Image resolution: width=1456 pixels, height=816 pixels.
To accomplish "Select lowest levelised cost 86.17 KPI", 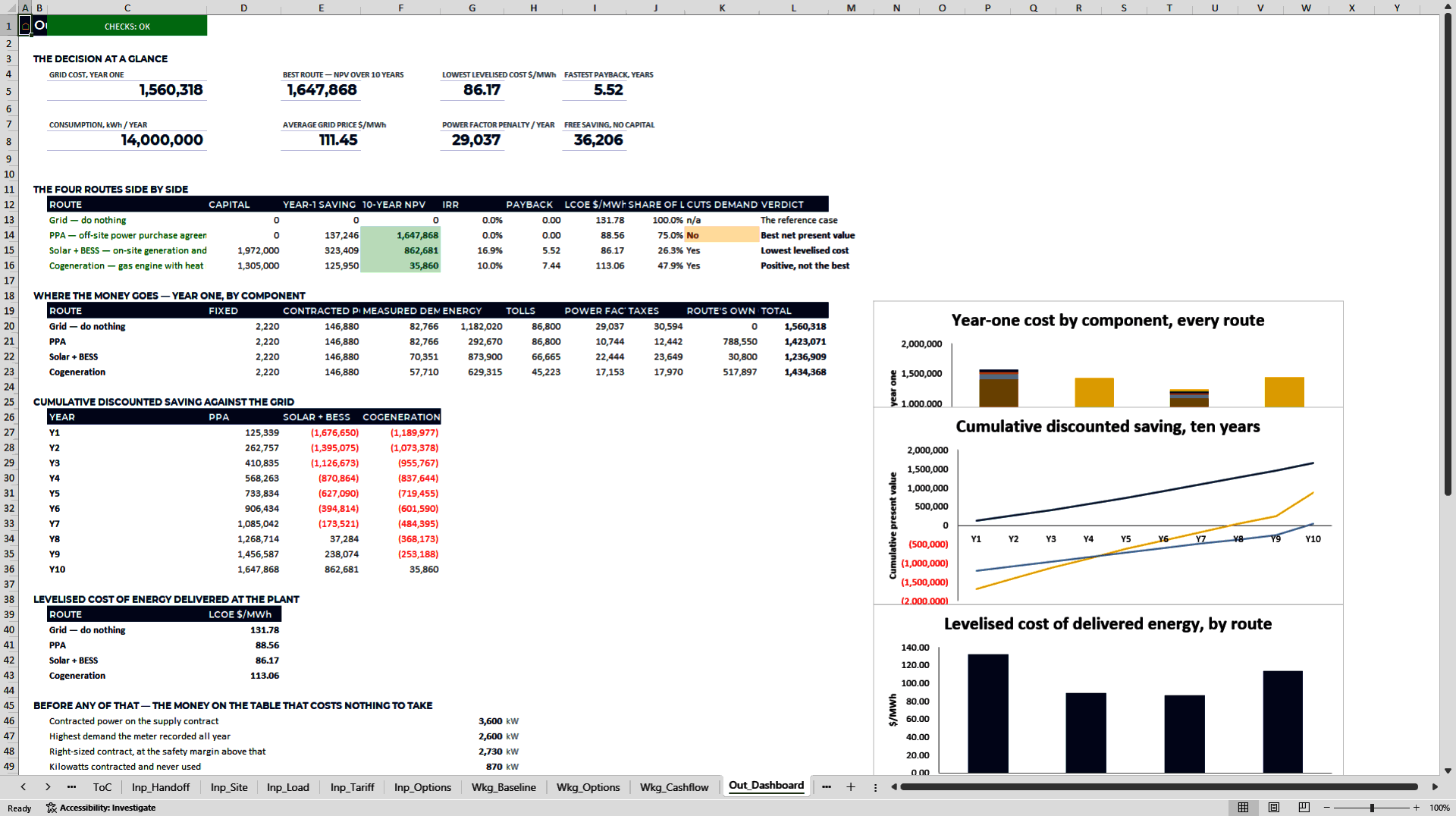I will click(472, 90).
